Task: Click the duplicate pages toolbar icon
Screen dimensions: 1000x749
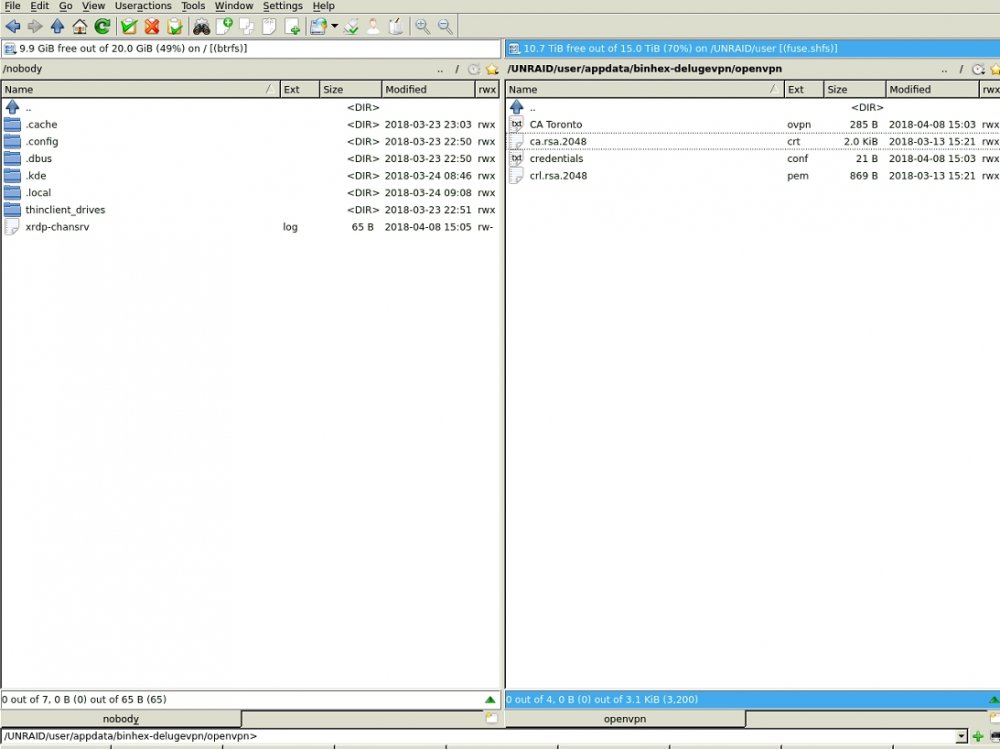Action: tap(246, 26)
